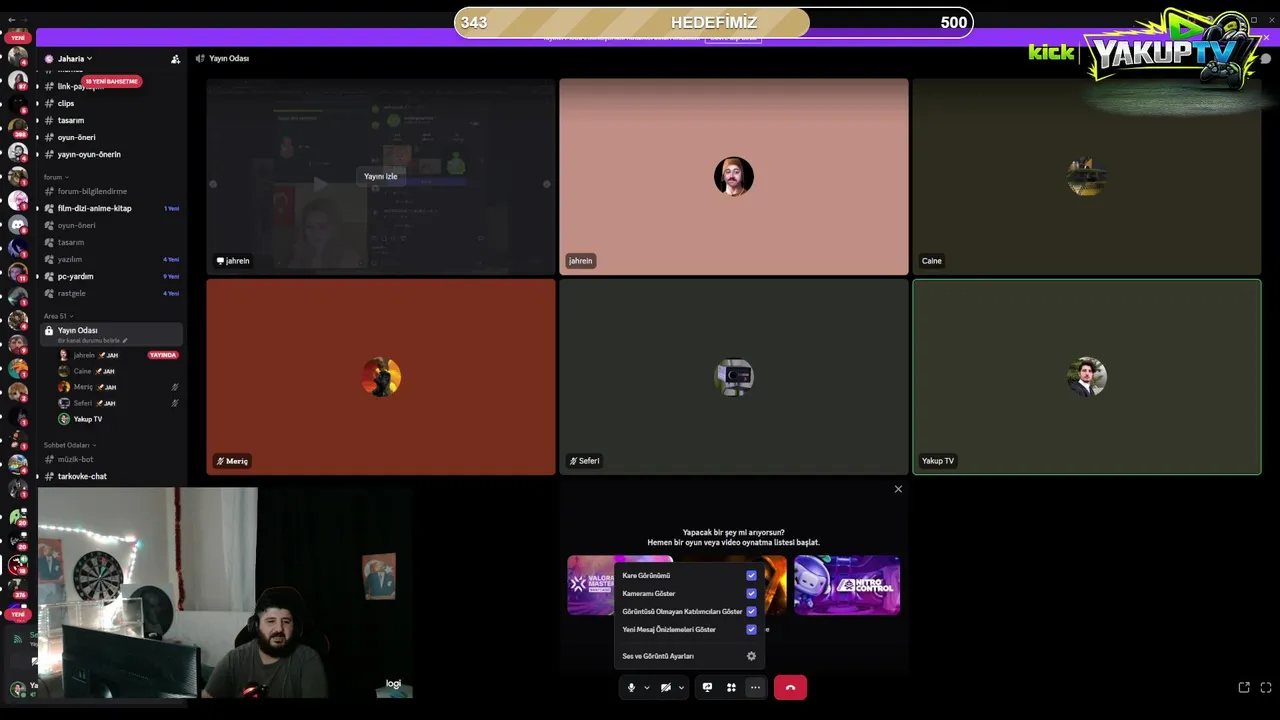
Task: Enter fullscreen for the call view
Action: tap(1266, 687)
